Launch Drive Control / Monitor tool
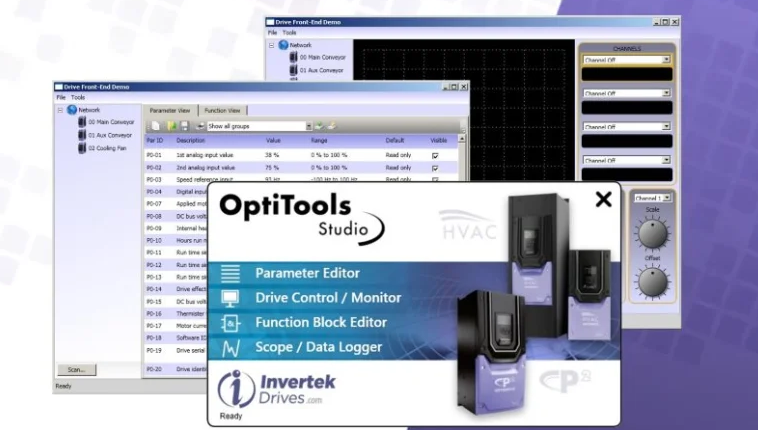Image resolution: width=758 pixels, height=430 pixels. 328,298
